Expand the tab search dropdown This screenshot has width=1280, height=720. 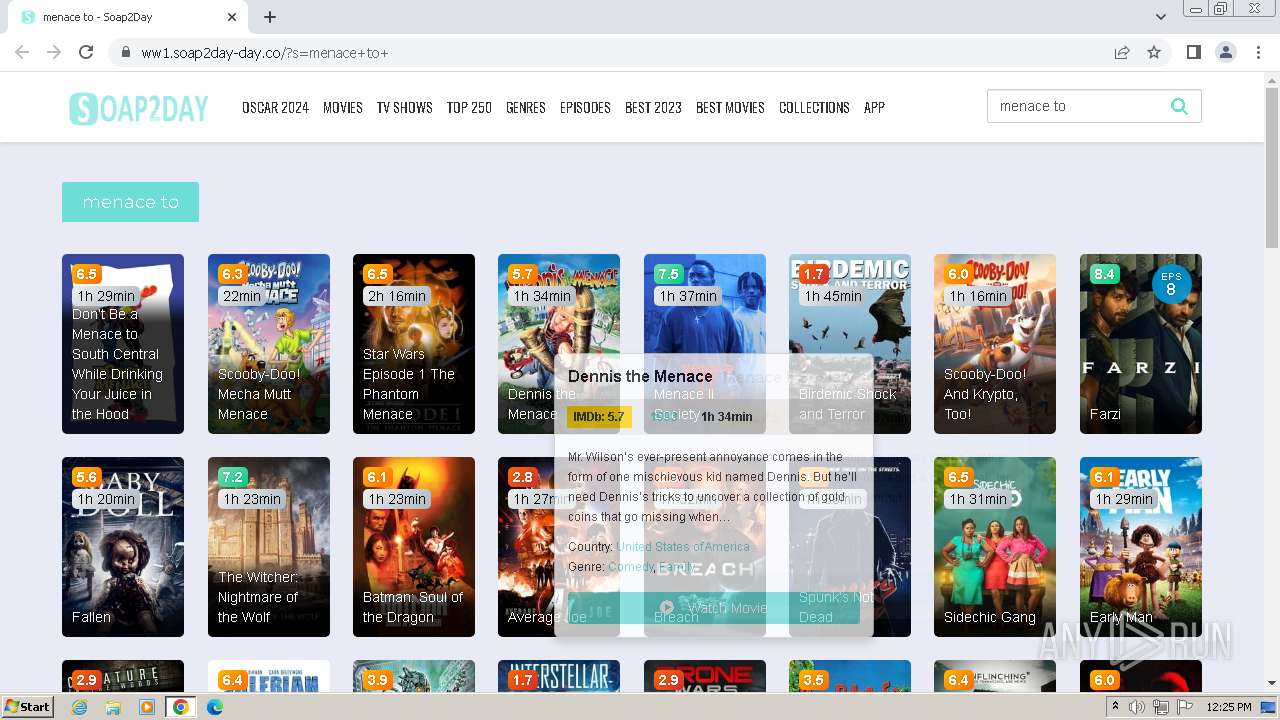[1160, 16]
